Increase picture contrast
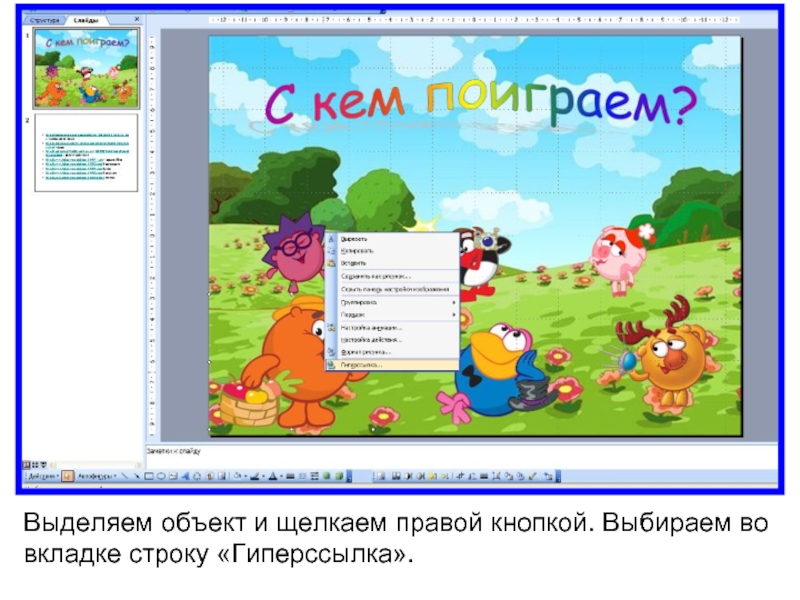This screenshot has width=800, height=600. [408, 477]
